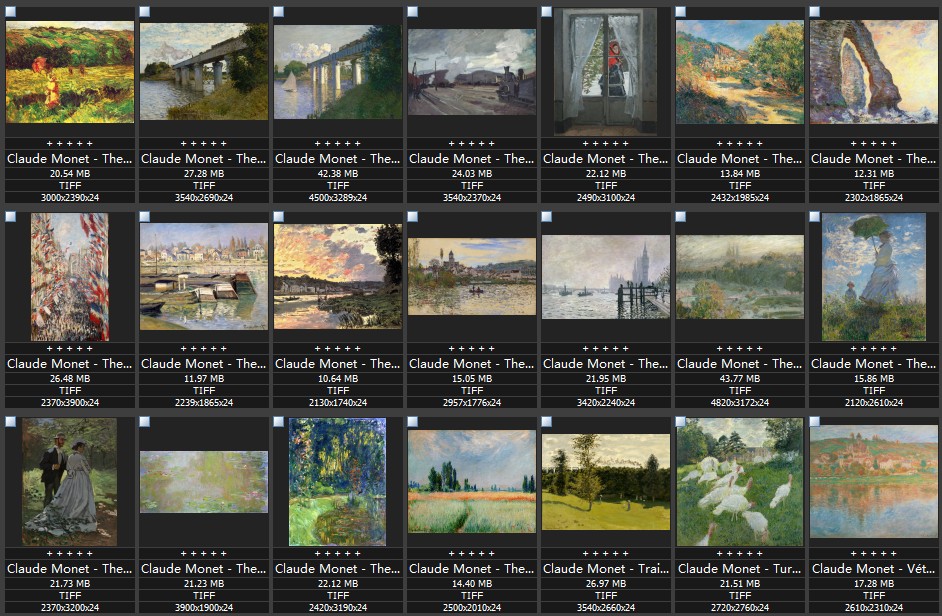942x616 pixels.
Task: Click the star rating of the 12.31 MB image
Action: tap(874, 144)
